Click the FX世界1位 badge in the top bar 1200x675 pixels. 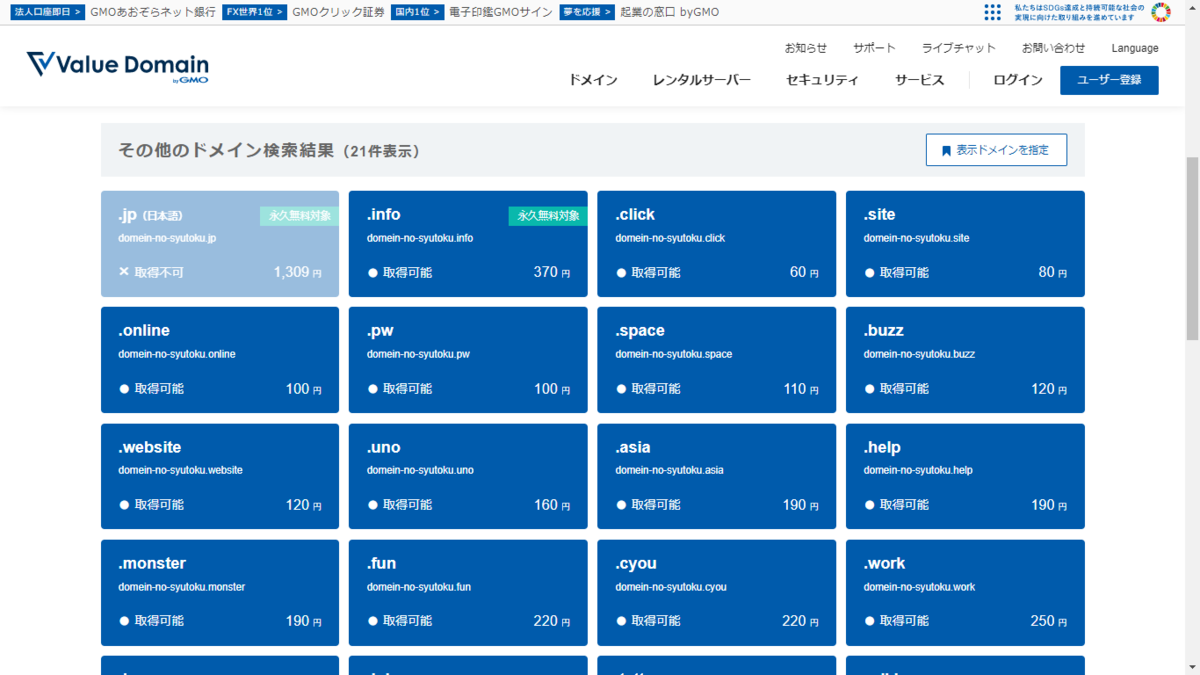coord(254,13)
